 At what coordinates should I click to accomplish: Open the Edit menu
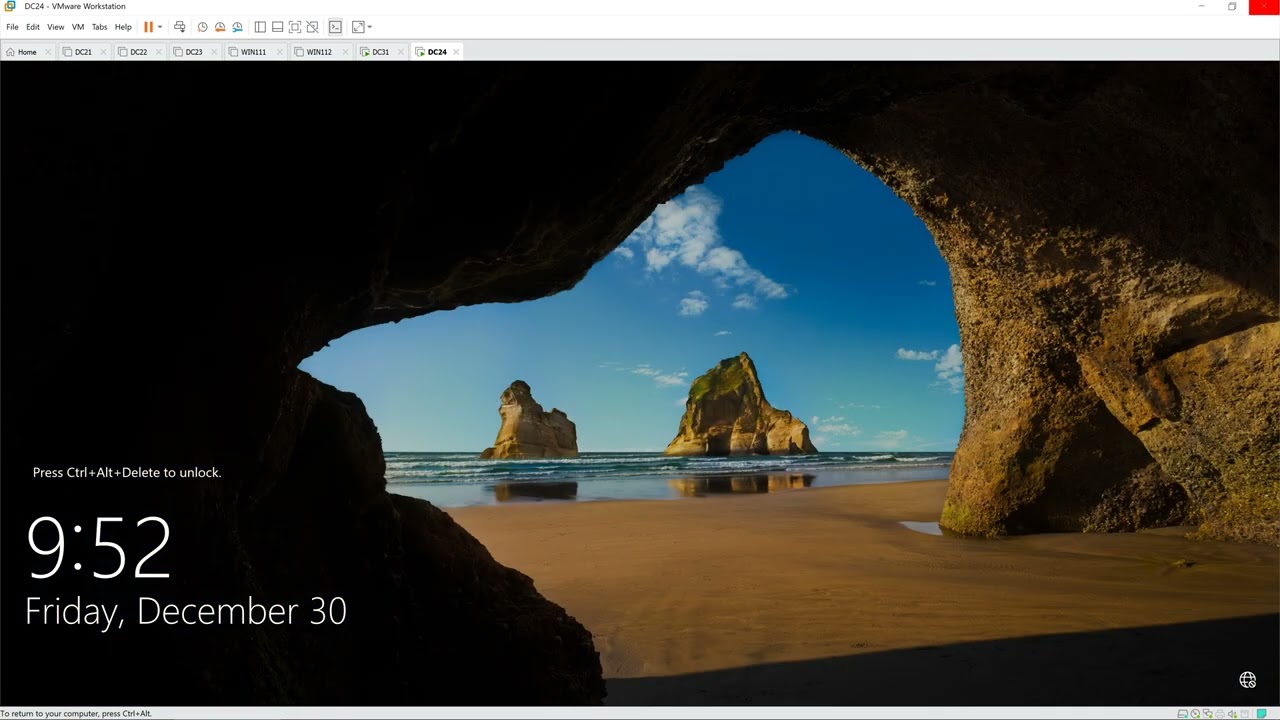(x=33, y=27)
